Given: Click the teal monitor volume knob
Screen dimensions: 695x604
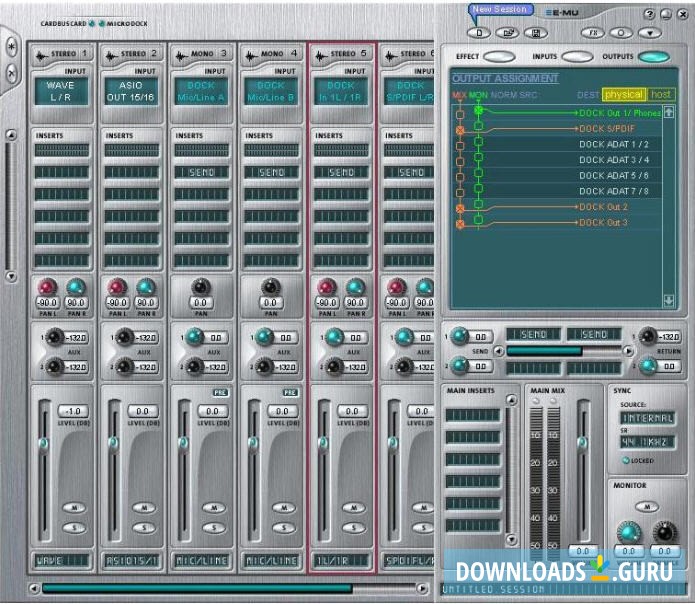Looking at the screenshot, I should click(x=628, y=531).
